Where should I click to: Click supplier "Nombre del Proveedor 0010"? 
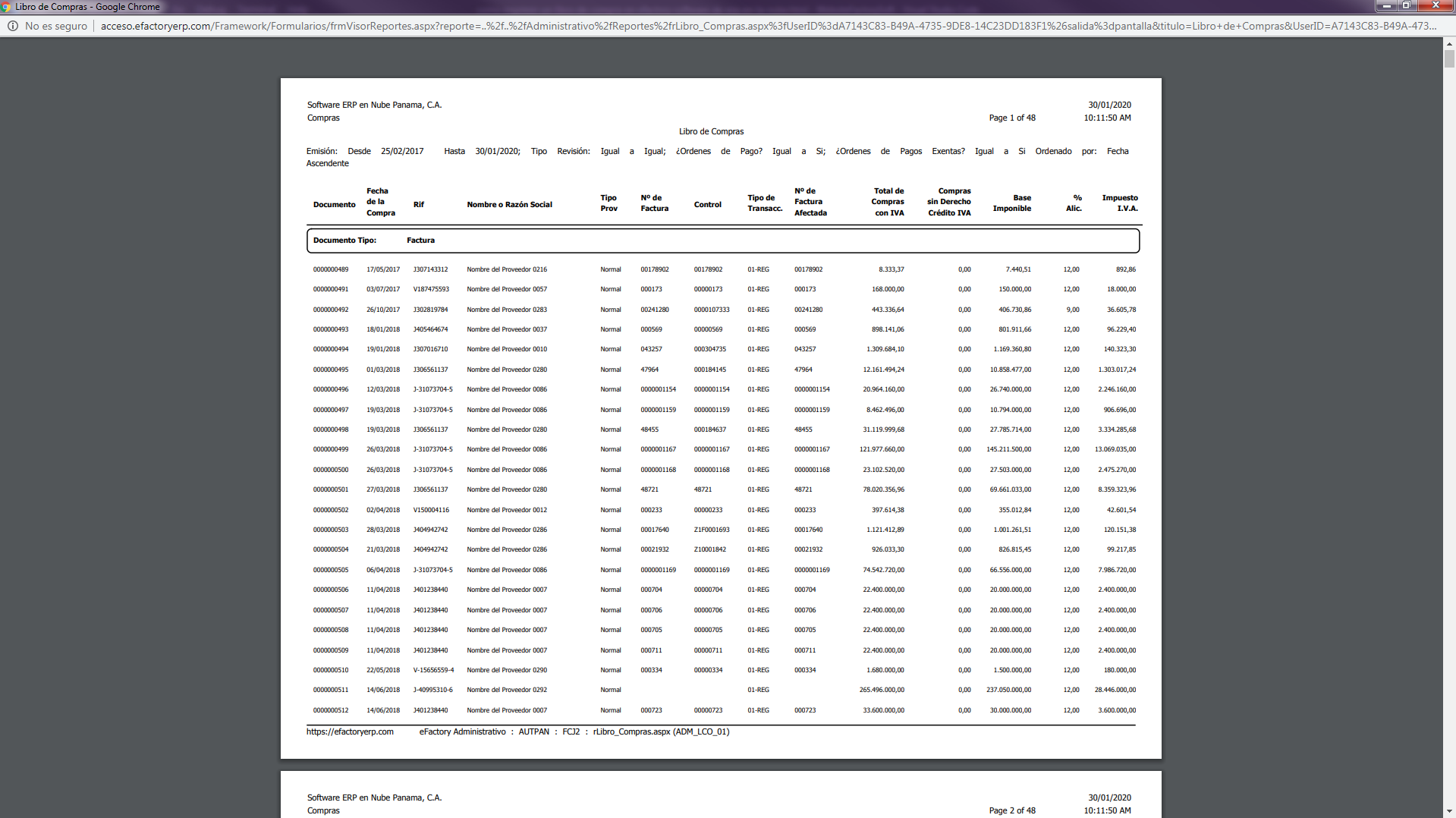coord(507,349)
